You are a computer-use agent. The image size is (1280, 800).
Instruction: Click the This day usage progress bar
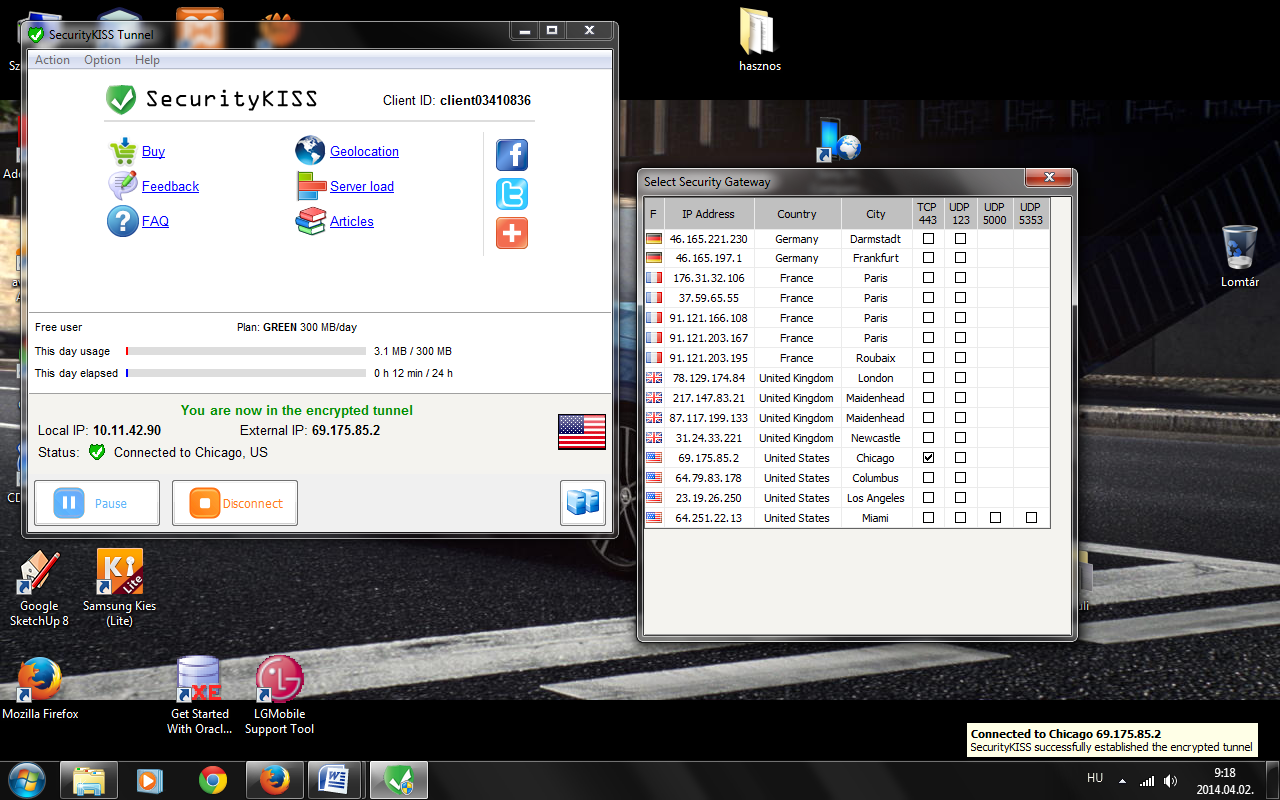click(246, 351)
